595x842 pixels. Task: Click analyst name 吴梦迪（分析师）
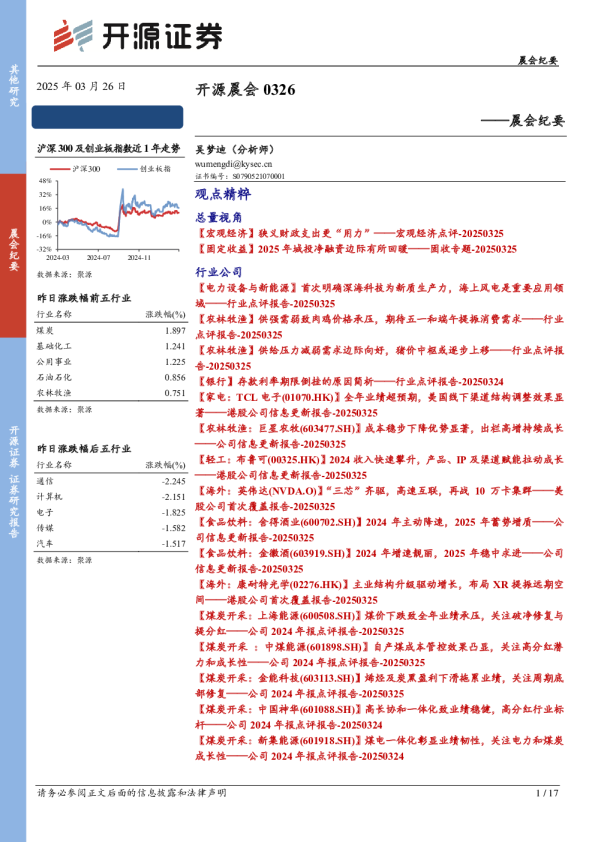coord(235,149)
